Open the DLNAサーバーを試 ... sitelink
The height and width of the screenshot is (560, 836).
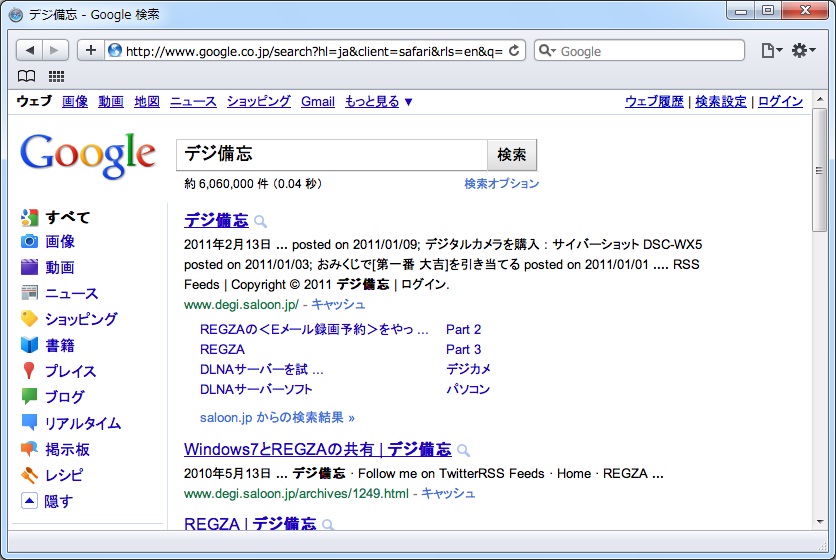pos(262,369)
